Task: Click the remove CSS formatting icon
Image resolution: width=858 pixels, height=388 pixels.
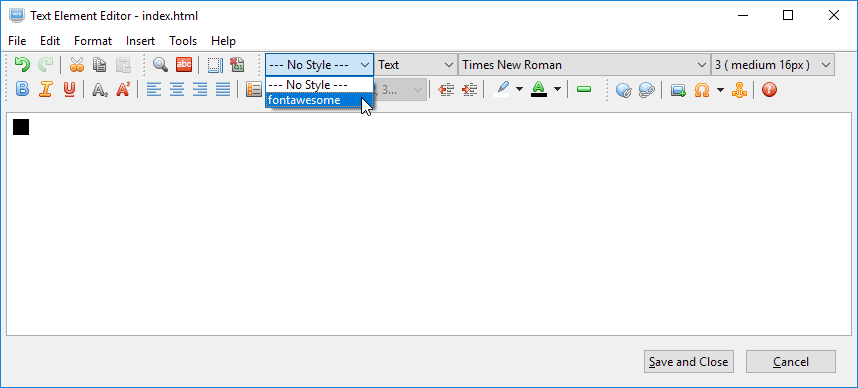Action: pyautogui.click(x=237, y=65)
